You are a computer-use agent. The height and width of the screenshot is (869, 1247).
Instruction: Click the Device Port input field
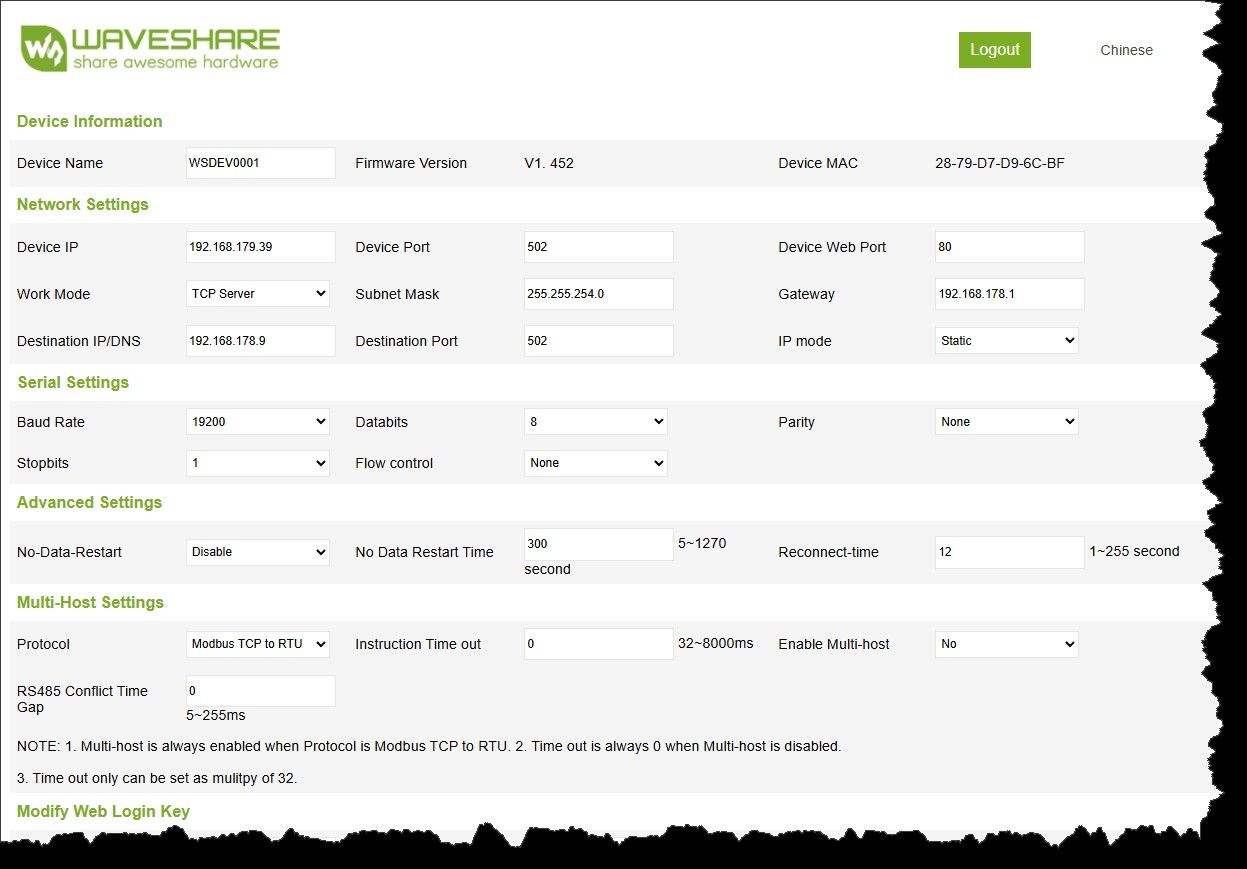pyautogui.click(x=598, y=247)
